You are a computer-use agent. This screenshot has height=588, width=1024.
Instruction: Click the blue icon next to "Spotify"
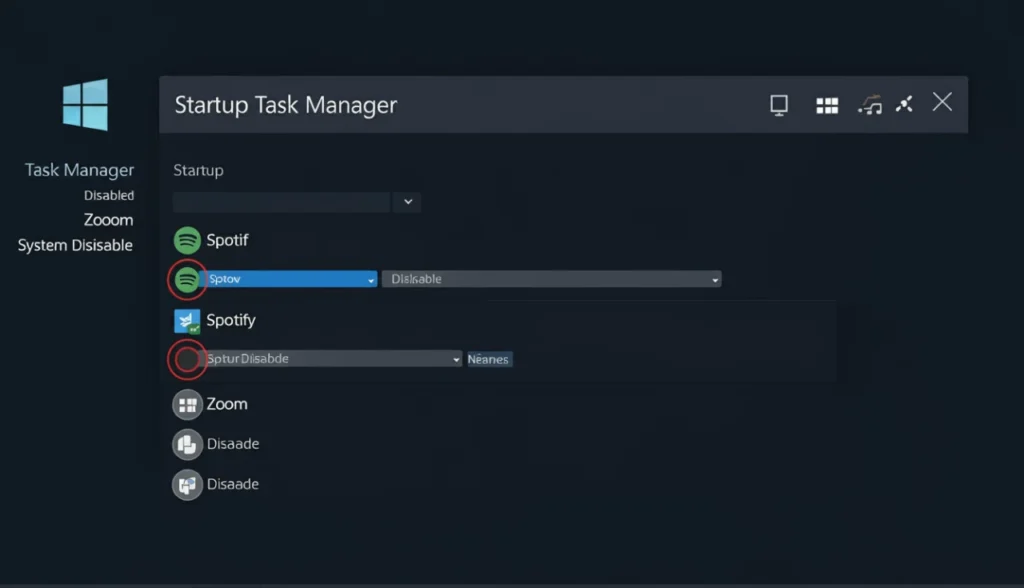187,321
